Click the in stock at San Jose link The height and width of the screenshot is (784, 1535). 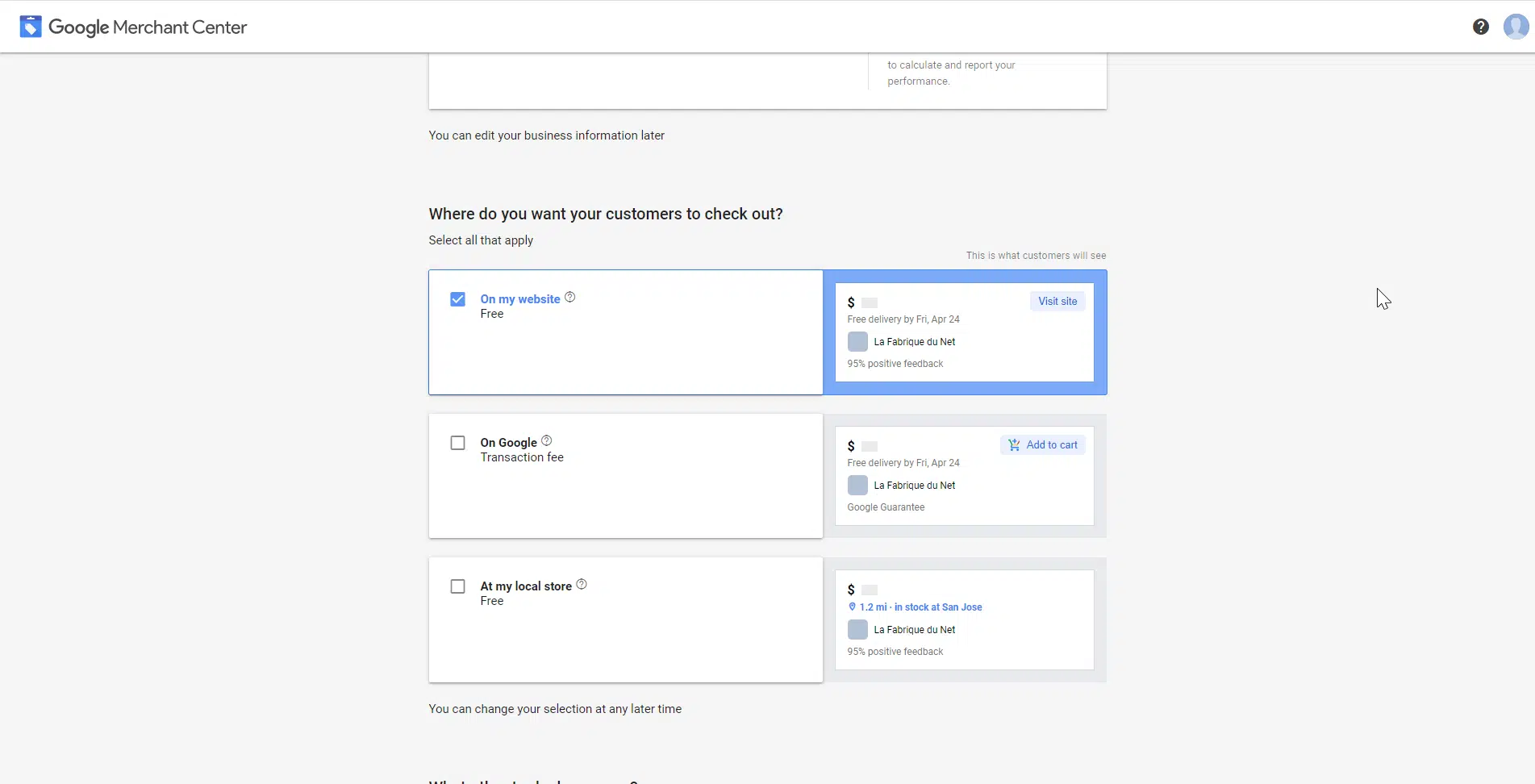(x=937, y=607)
